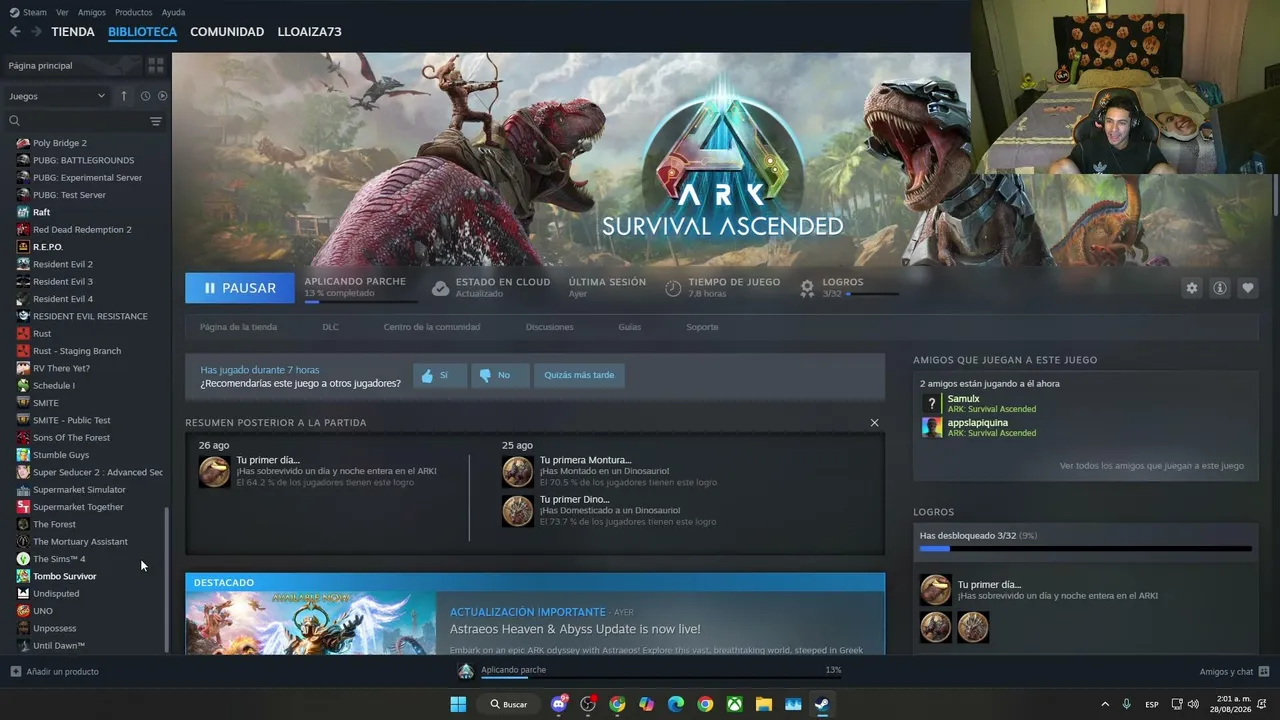Click the Windows Start button
The image size is (1280, 720).
click(x=458, y=704)
